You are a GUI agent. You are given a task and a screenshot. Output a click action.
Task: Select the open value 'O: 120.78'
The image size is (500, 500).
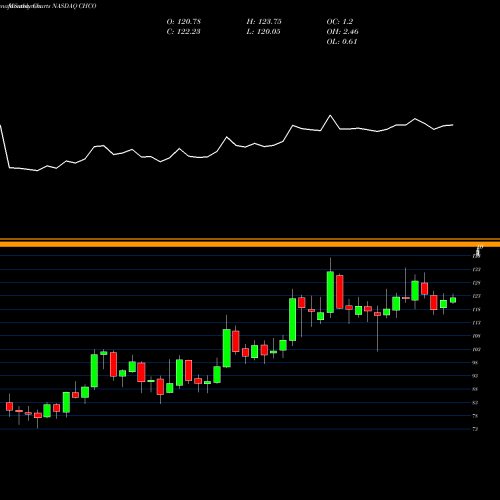[184, 22]
